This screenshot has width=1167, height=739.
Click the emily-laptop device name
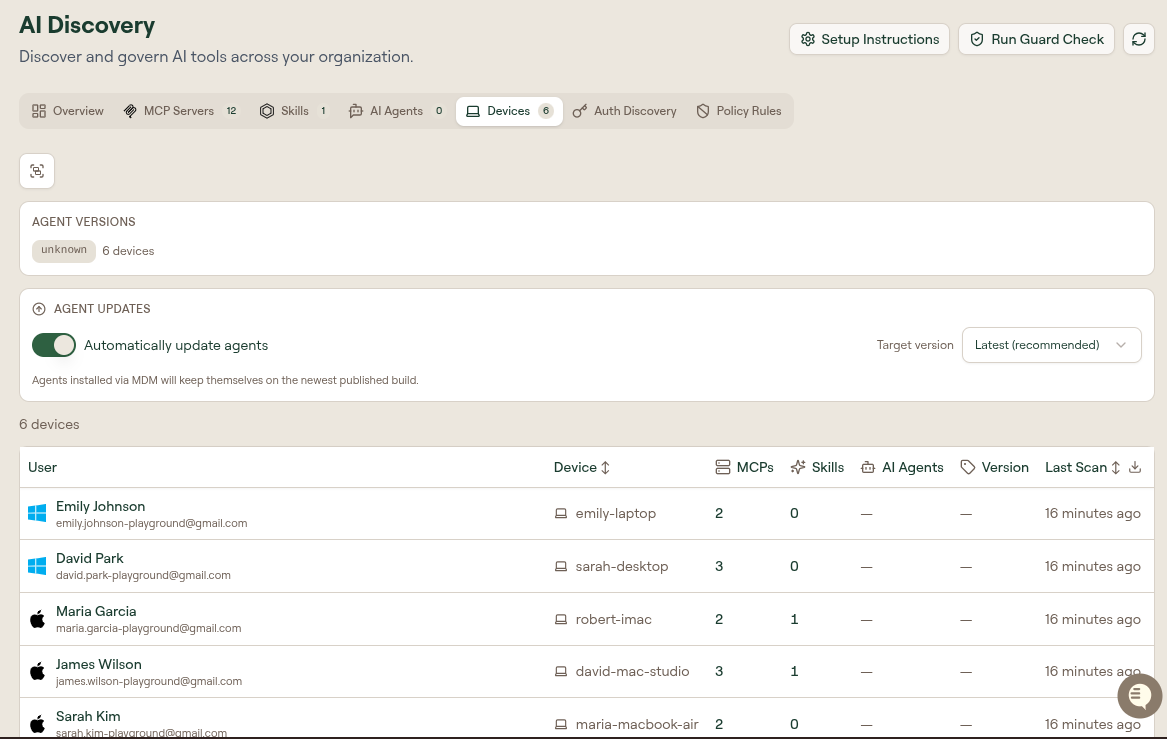(x=616, y=514)
